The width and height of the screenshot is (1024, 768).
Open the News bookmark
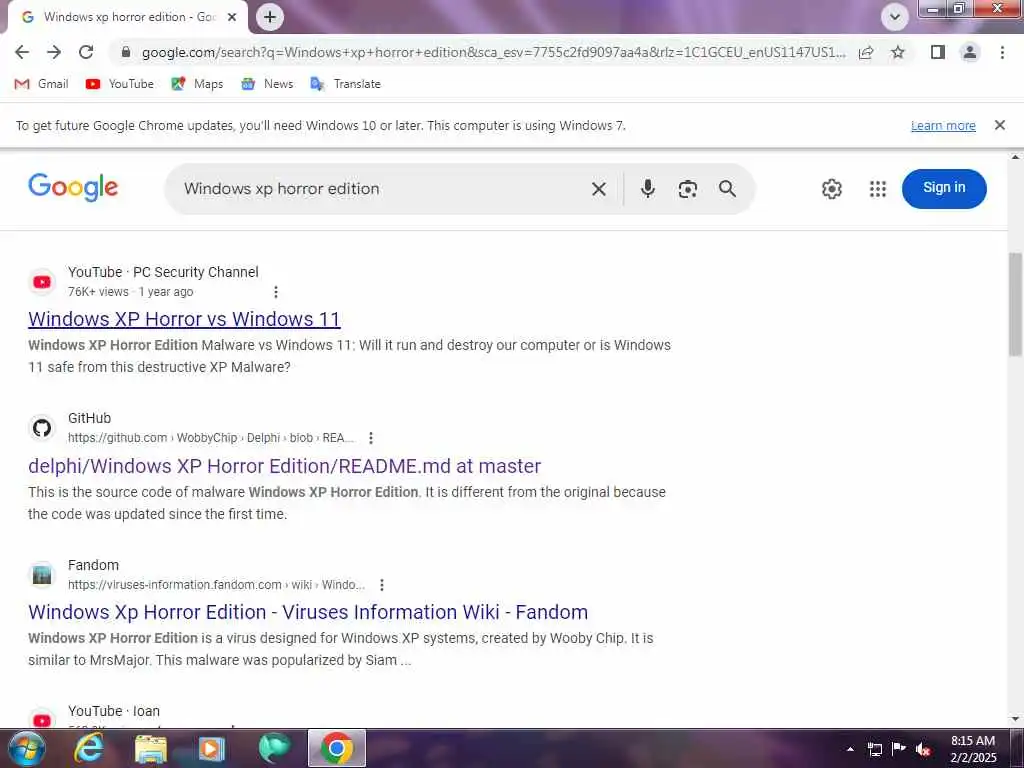tap(267, 84)
